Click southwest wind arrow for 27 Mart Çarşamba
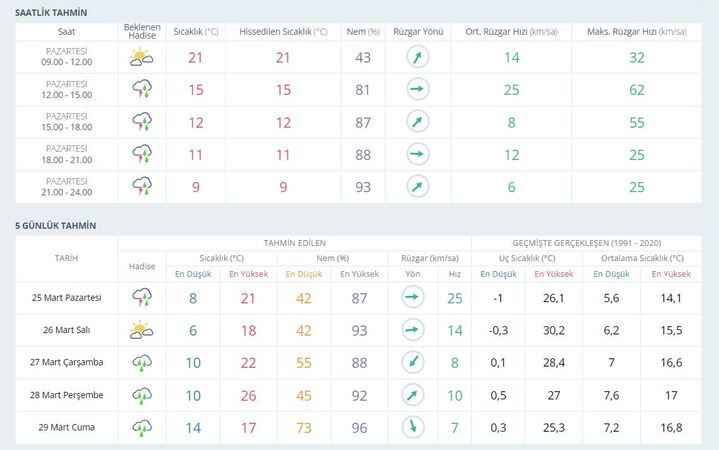This screenshot has height=450, width=719. click(x=413, y=362)
